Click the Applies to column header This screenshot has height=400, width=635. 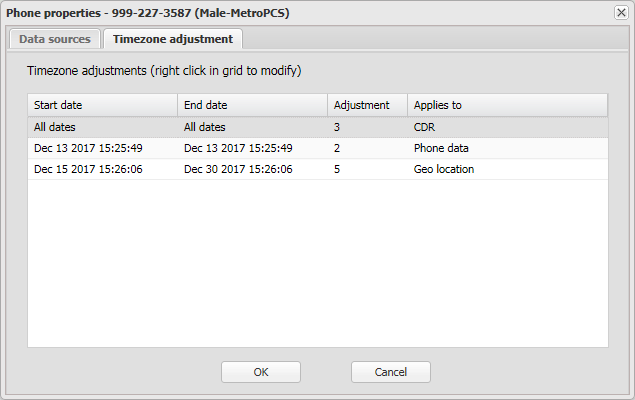click(x=507, y=105)
